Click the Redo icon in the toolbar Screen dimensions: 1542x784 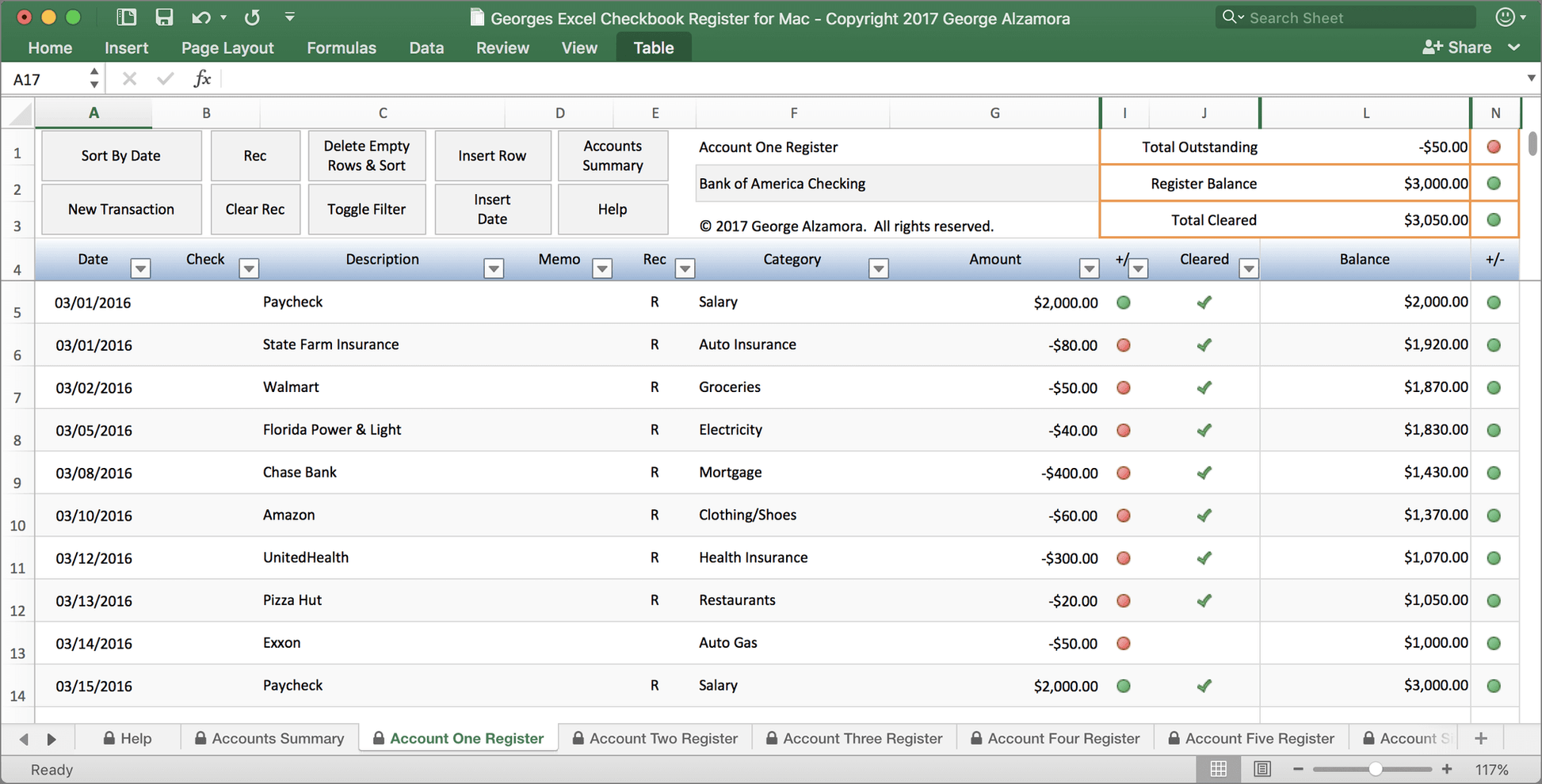(x=252, y=17)
